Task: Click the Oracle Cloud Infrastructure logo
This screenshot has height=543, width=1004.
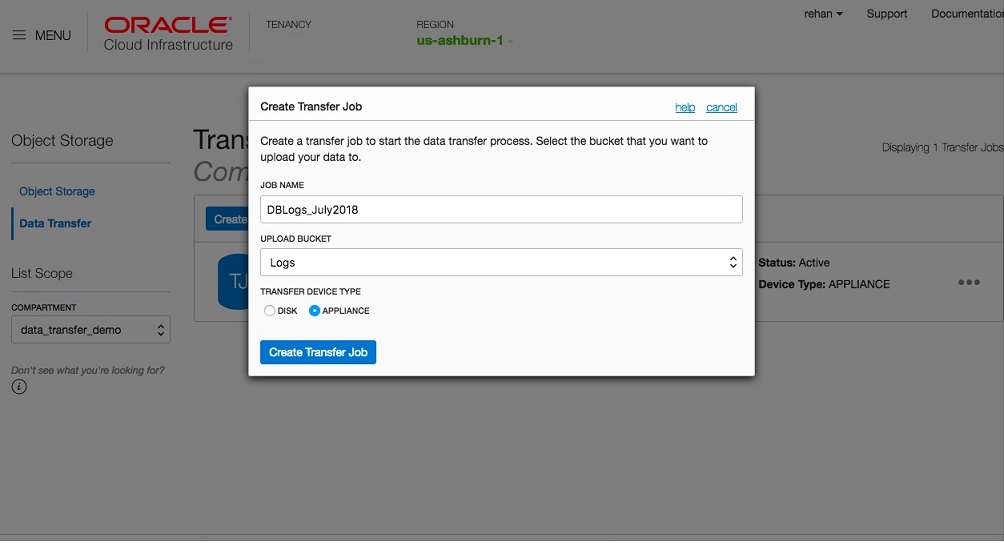Action: (x=168, y=33)
